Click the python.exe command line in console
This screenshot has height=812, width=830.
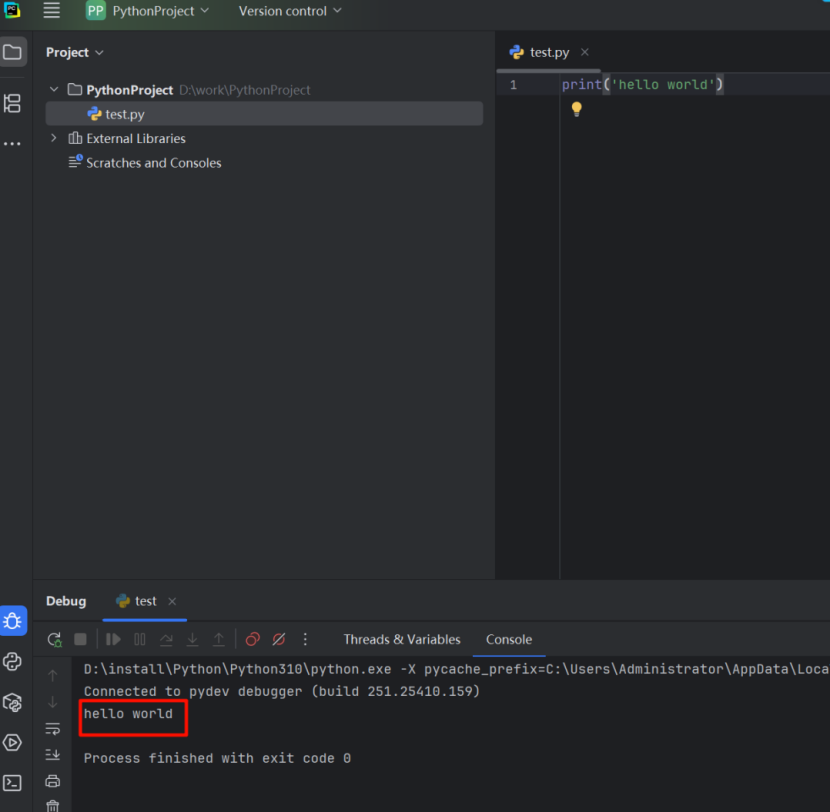point(456,669)
